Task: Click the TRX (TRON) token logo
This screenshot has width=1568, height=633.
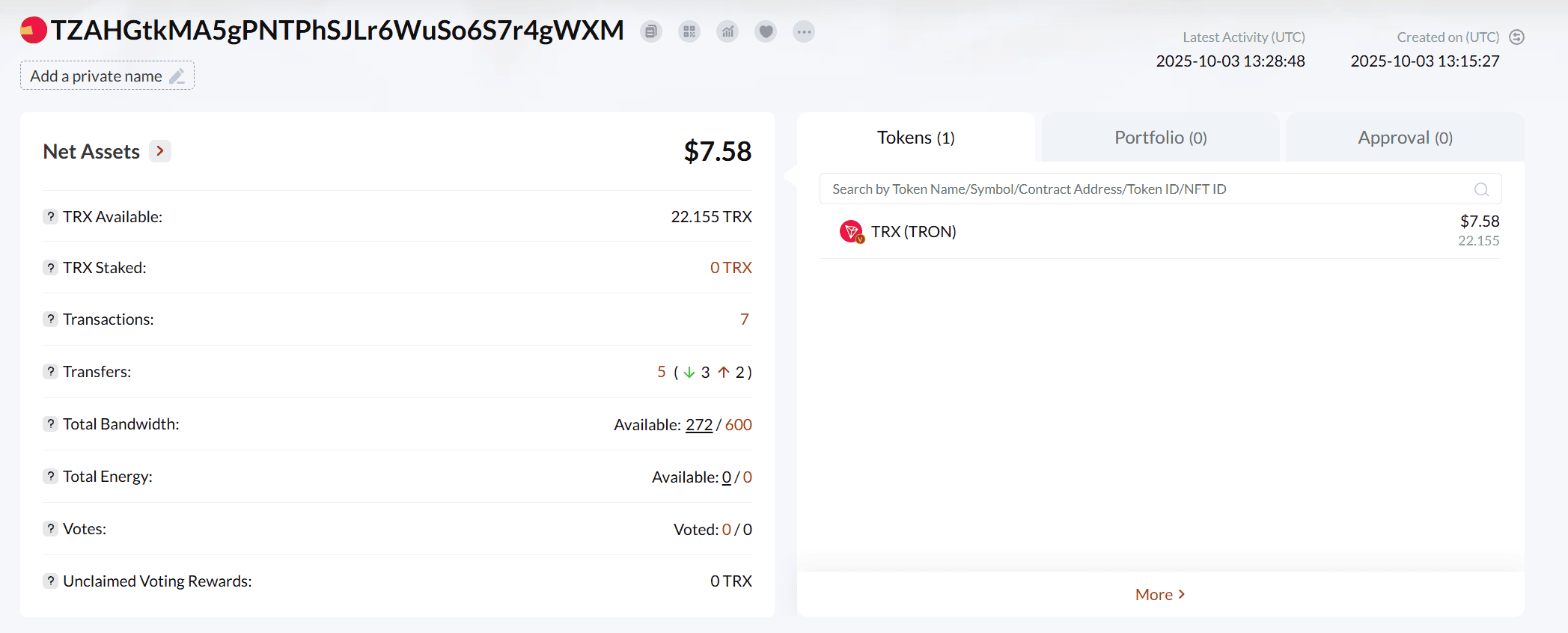Action: (x=852, y=232)
